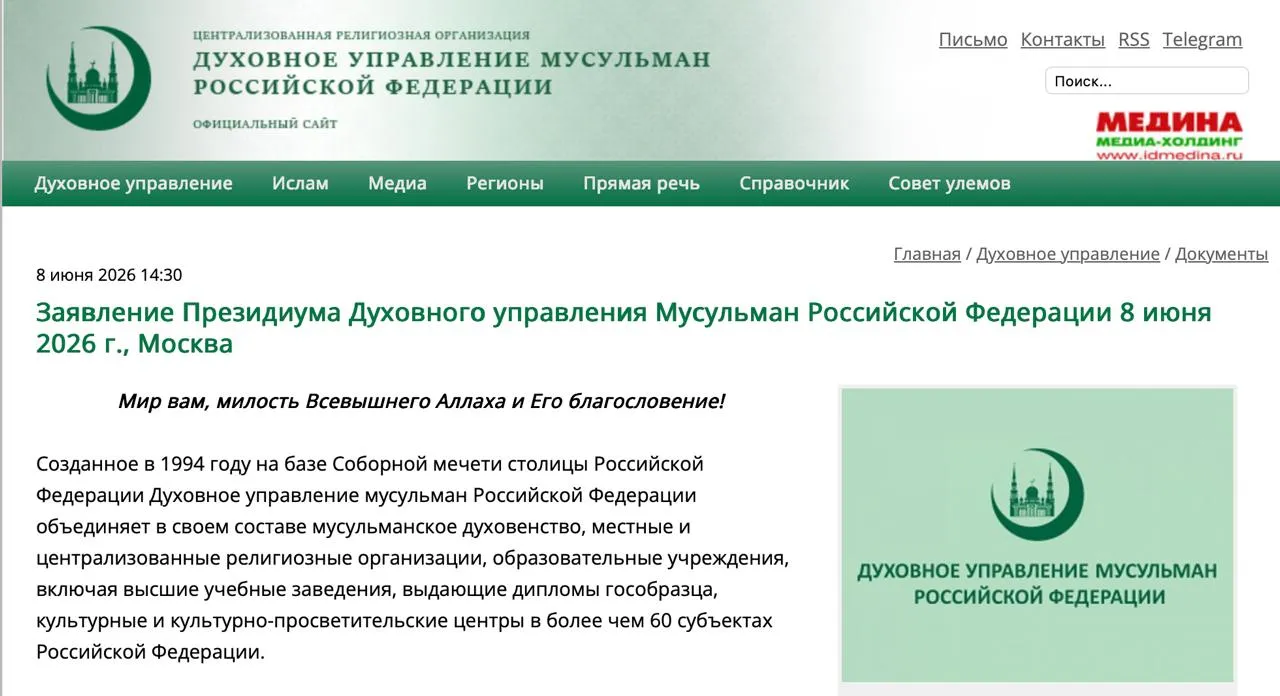Open the Духовное управление menu
The height and width of the screenshot is (696, 1280).
coord(133,183)
